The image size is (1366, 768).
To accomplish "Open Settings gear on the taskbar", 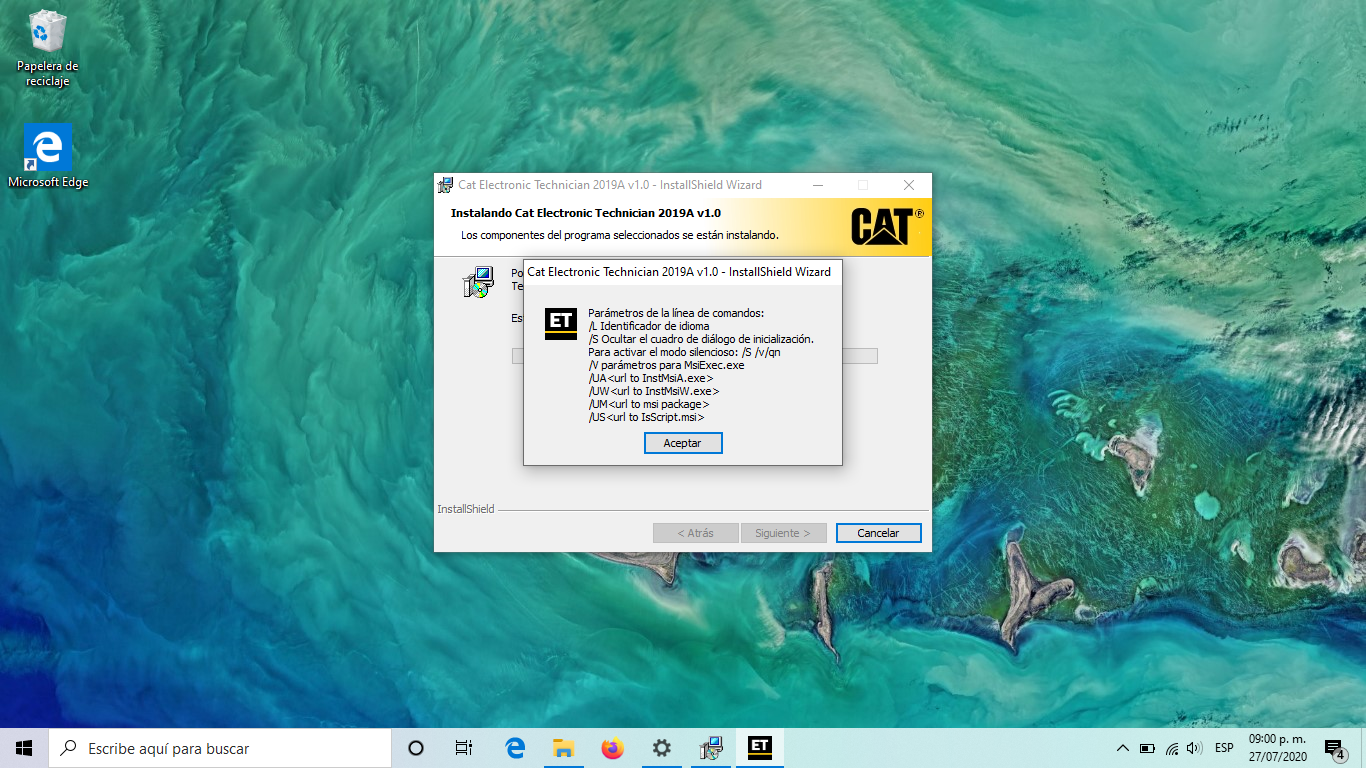I will tap(661, 748).
